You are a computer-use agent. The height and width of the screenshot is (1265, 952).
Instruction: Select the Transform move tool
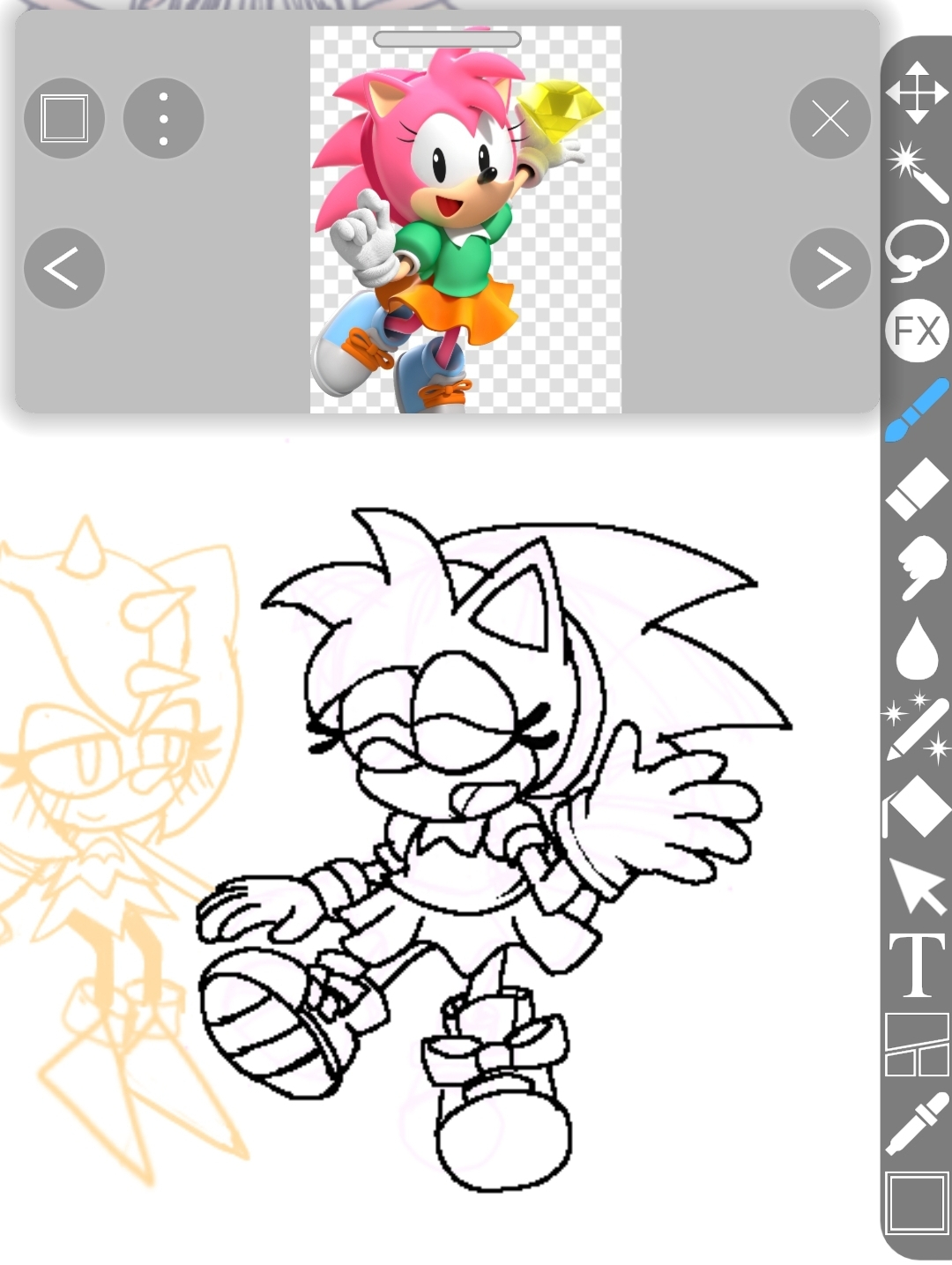[x=917, y=92]
